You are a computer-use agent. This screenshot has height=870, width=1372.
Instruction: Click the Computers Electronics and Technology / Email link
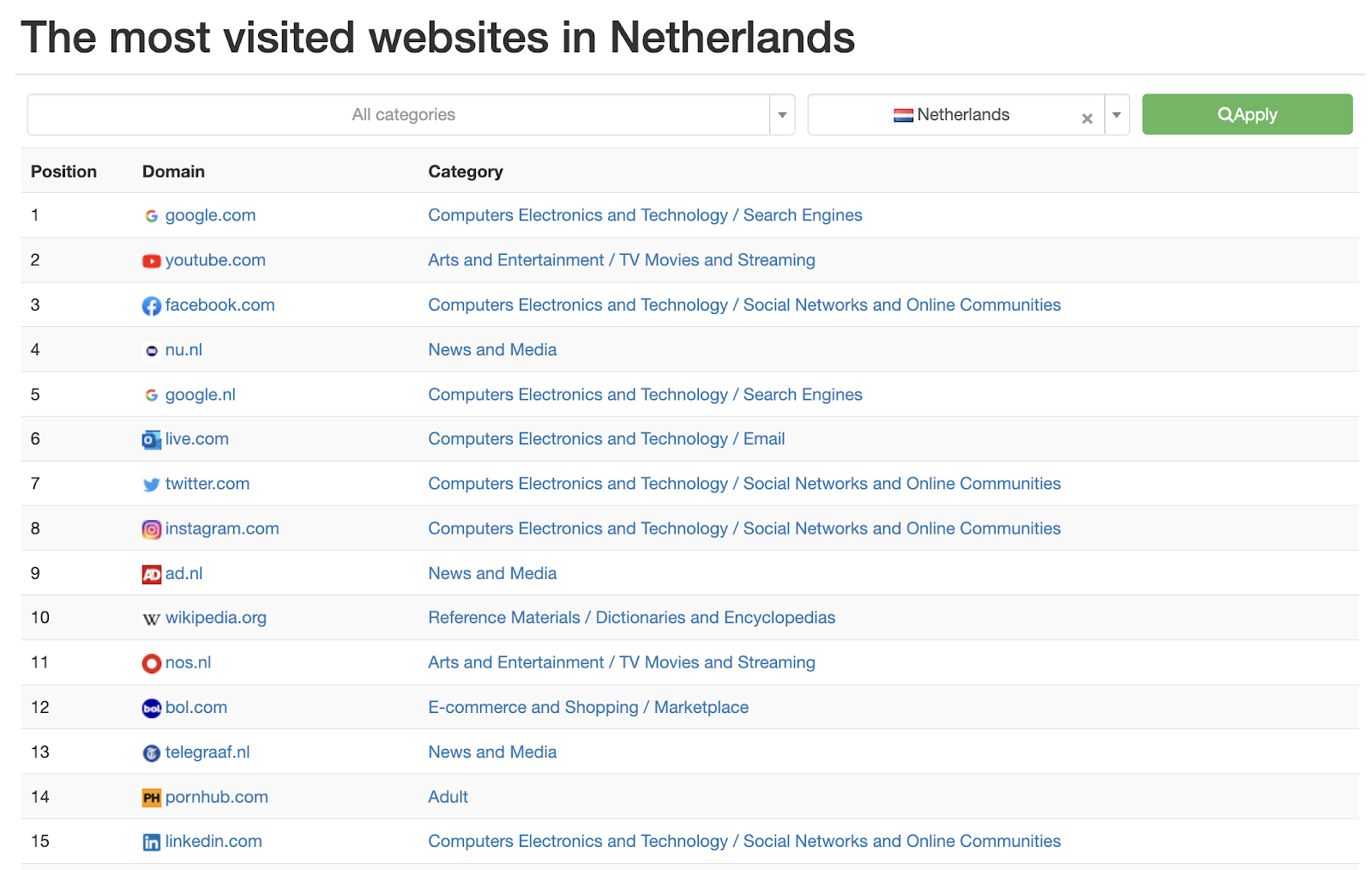[x=606, y=439]
